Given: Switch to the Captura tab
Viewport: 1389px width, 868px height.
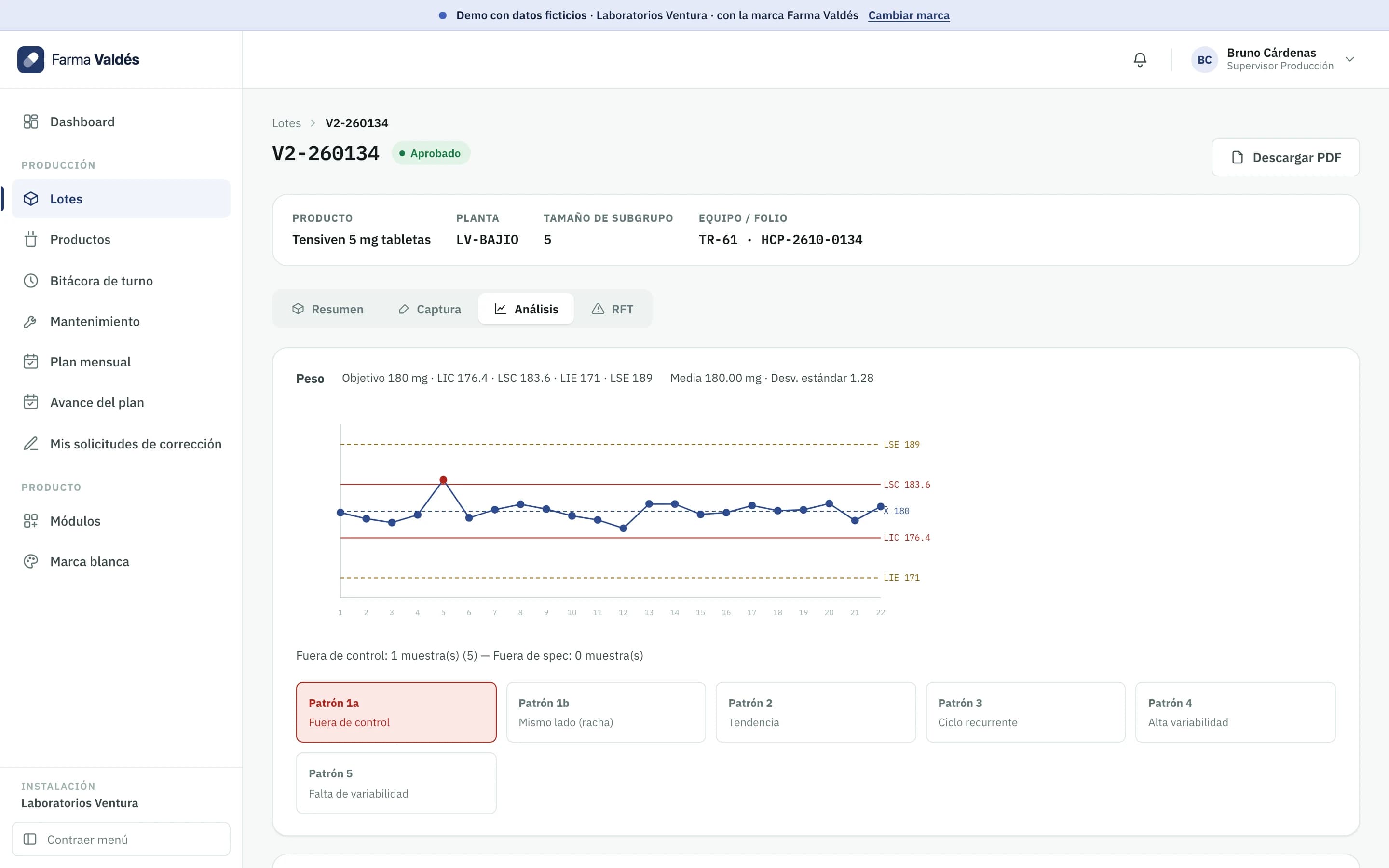Looking at the screenshot, I should 429,309.
